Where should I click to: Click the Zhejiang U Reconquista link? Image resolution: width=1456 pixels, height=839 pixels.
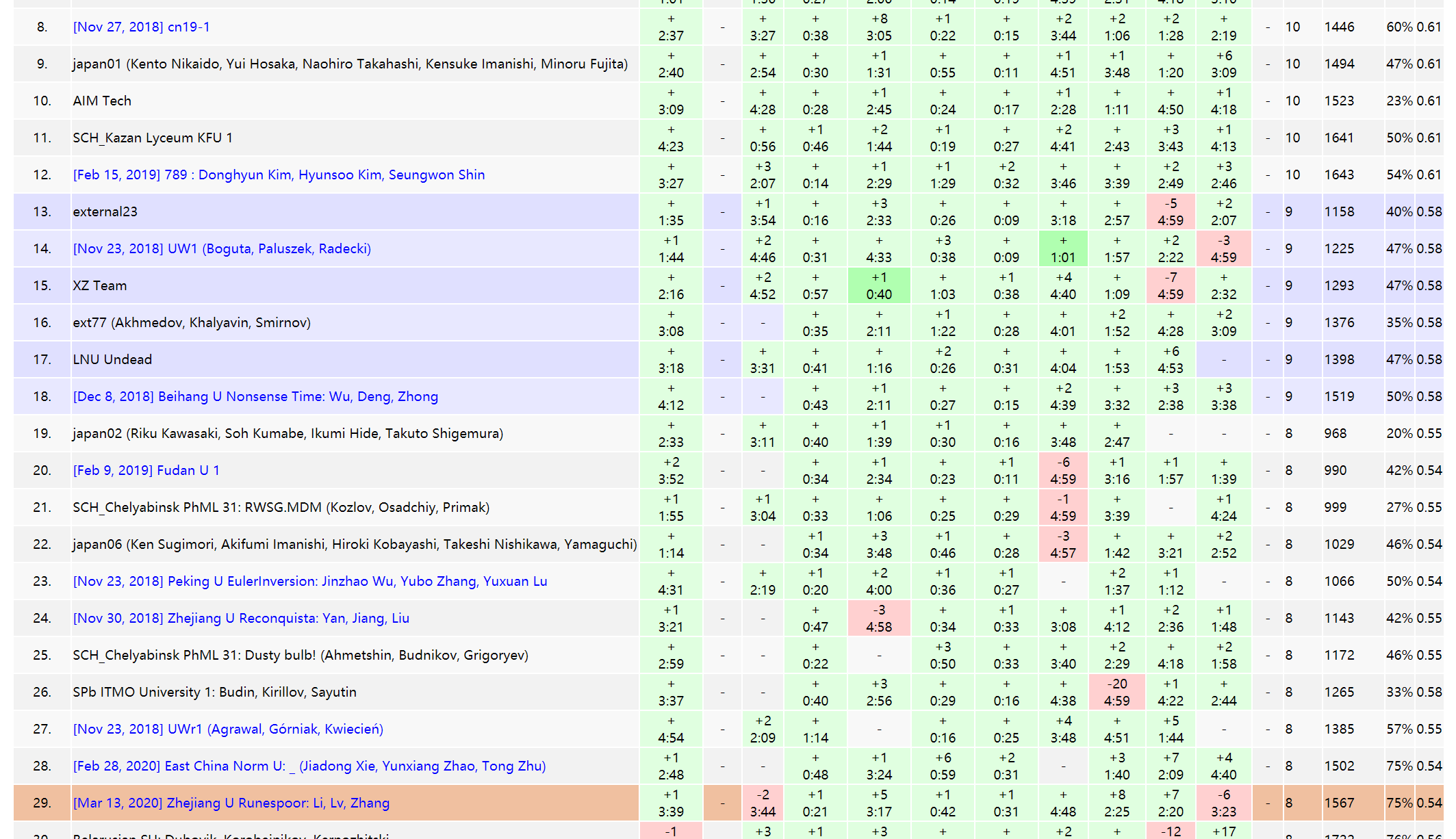coord(241,618)
